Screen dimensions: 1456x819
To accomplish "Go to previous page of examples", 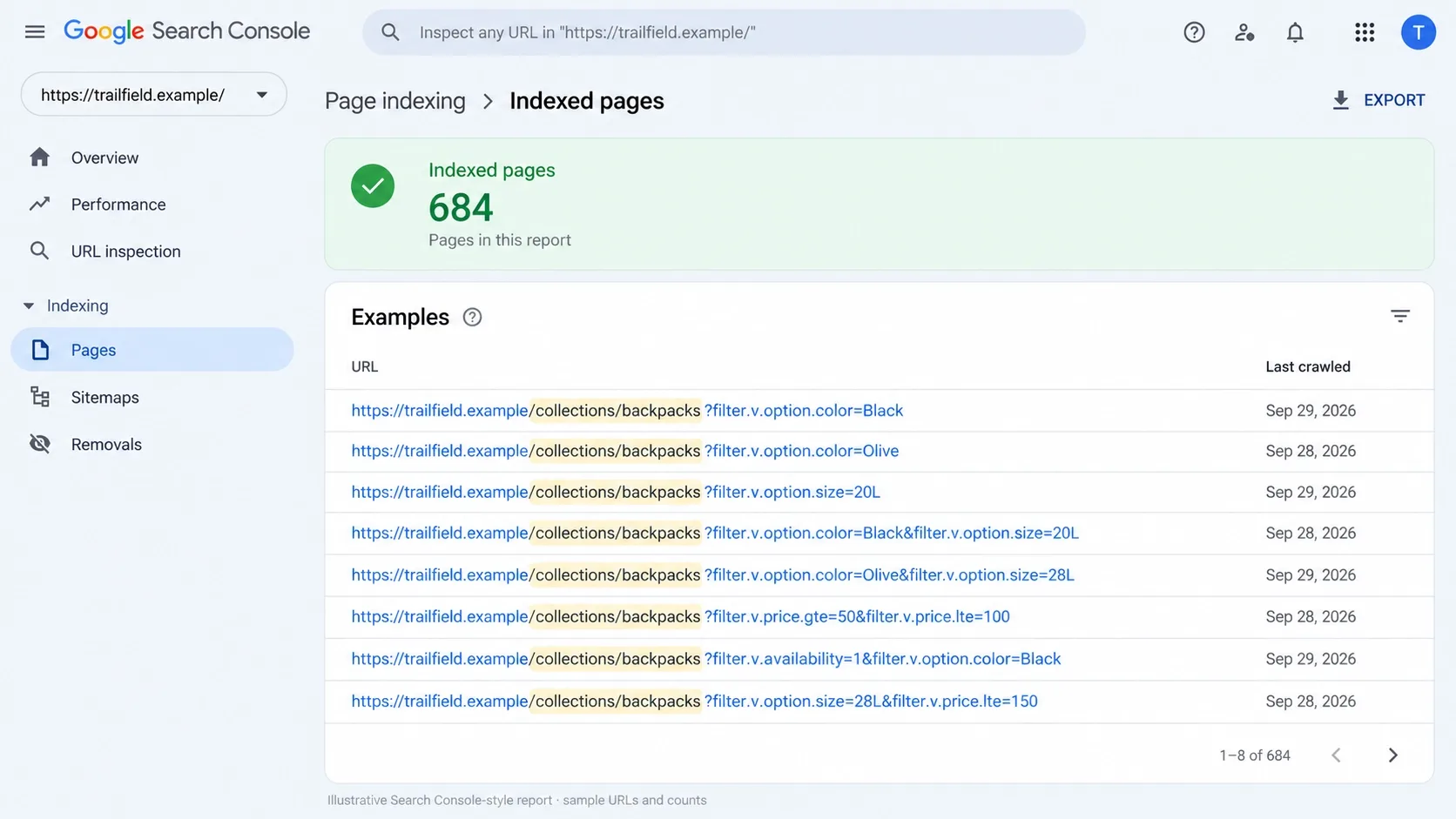I will pyautogui.click(x=1336, y=755).
